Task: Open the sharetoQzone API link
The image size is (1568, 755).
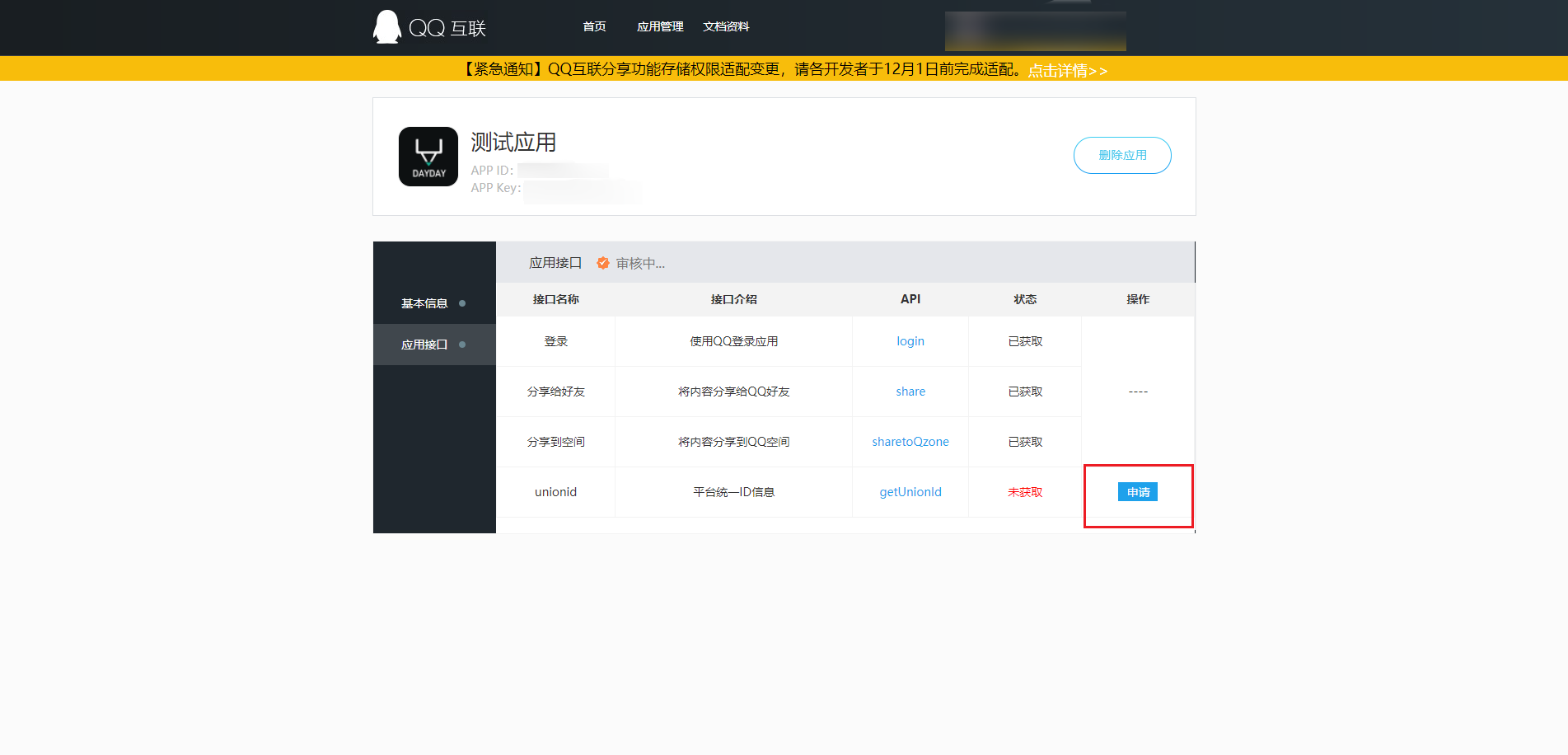Action: click(x=910, y=442)
